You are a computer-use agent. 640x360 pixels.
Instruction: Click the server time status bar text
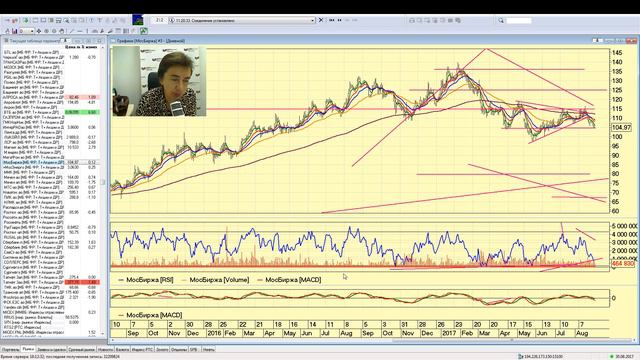[60, 357]
